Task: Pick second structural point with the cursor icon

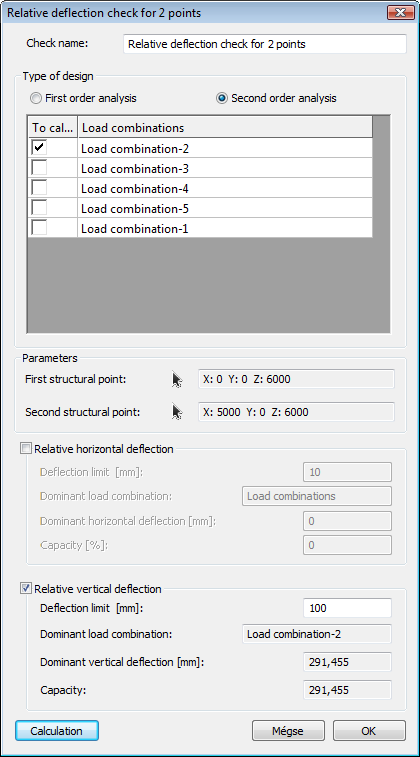Action: (177, 412)
